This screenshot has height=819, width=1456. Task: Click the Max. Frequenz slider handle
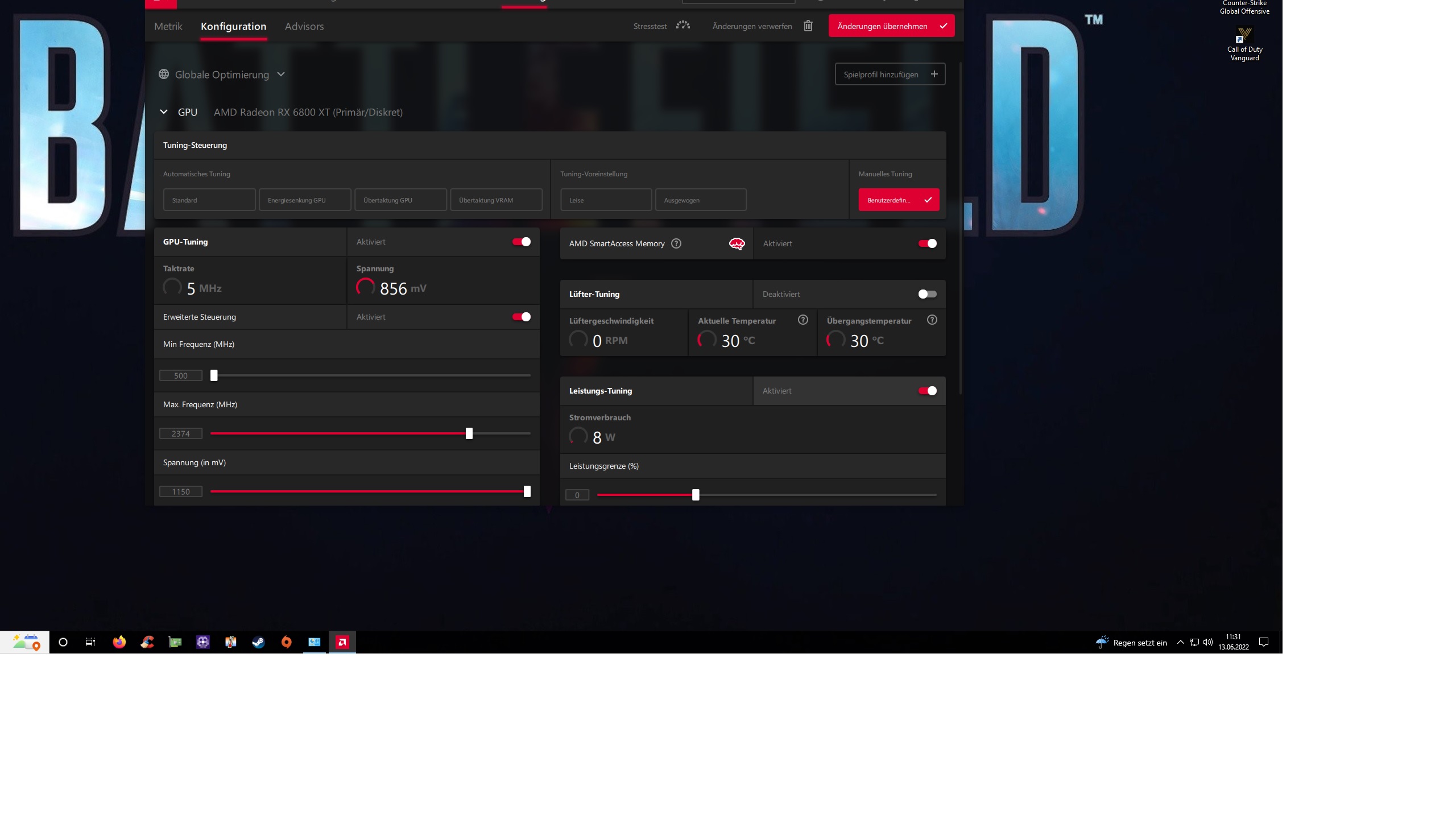[x=469, y=433]
